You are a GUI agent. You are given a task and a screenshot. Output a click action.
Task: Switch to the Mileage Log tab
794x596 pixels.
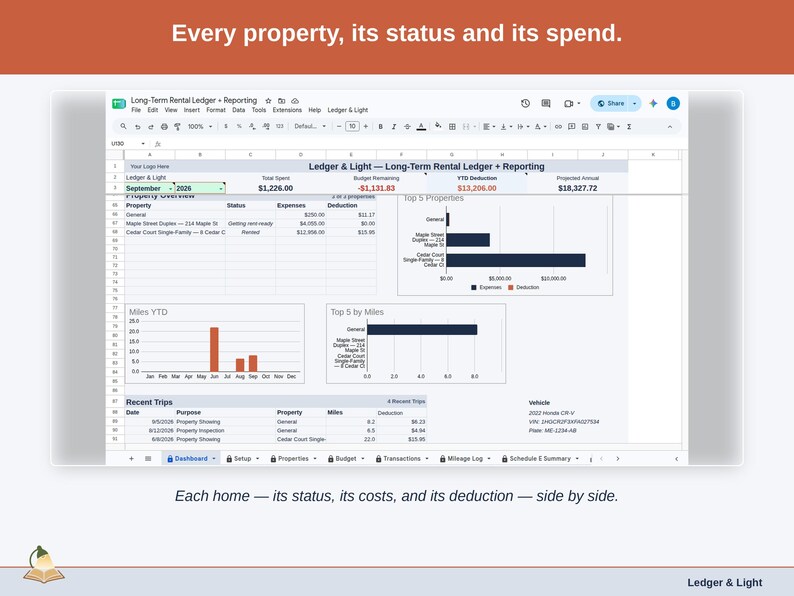pyautogui.click(x=465, y=459)
